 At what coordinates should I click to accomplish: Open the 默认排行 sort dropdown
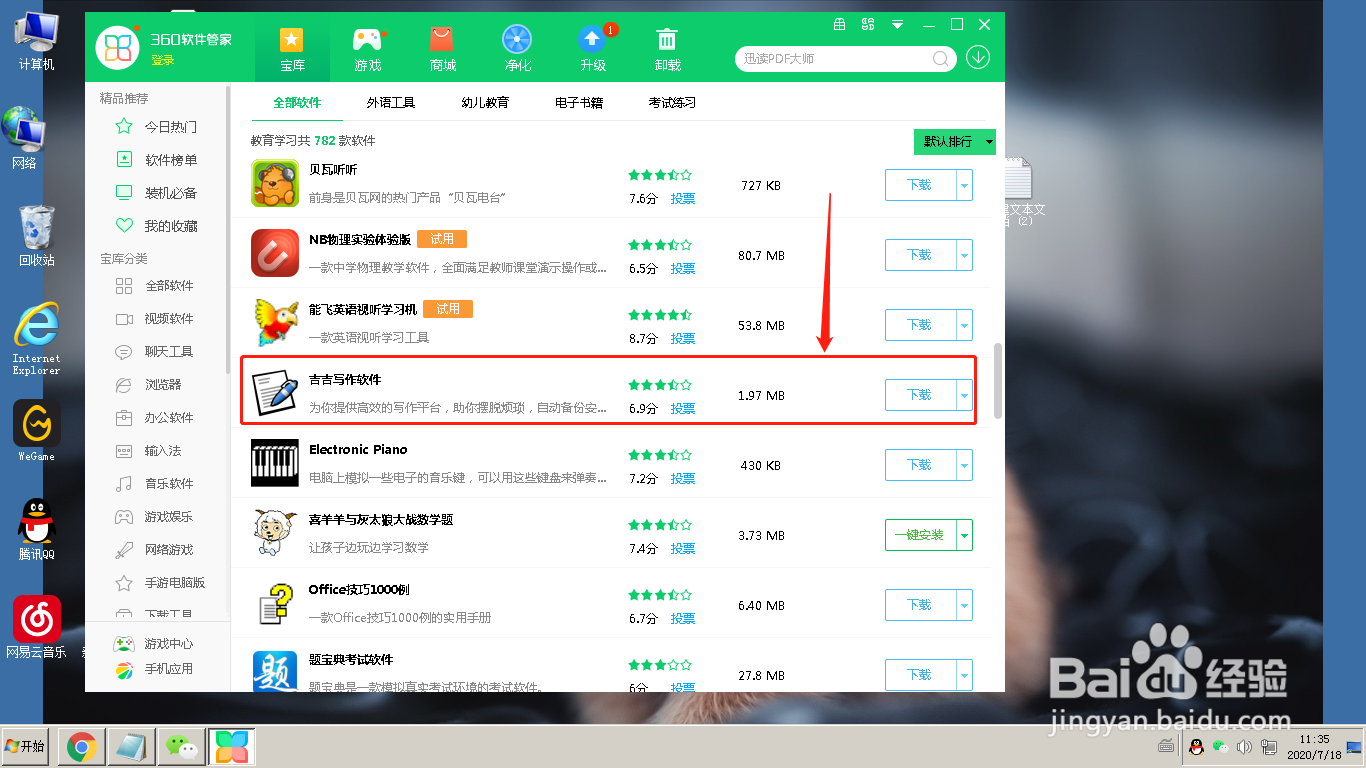[955, 142]
